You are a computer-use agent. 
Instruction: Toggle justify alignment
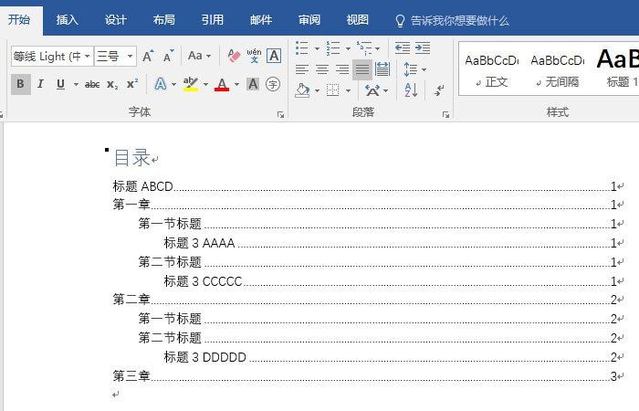(x=362, y=69)
